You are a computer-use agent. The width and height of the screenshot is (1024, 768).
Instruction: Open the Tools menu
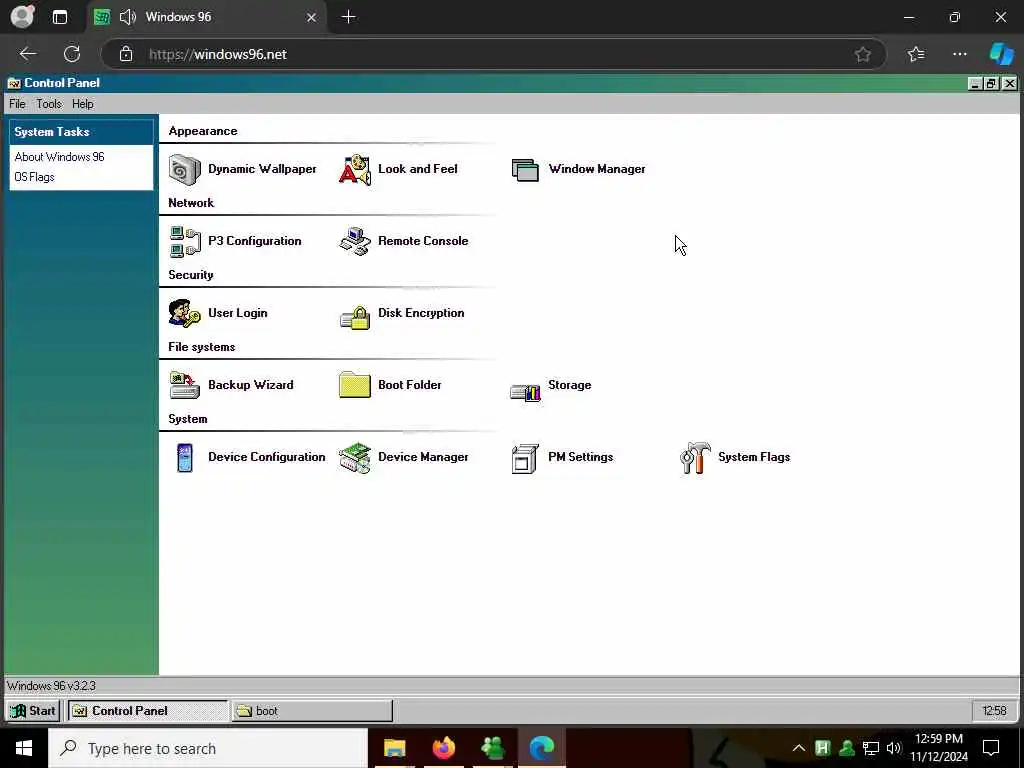tap(49, 104)
